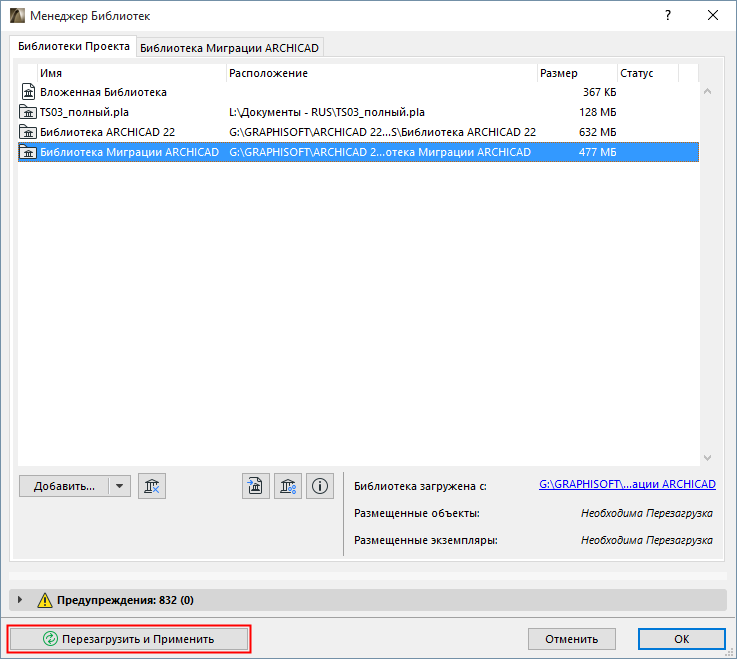Click the Отменить button
The width and height of the screenshot is (737, 659).
point(572,639)
